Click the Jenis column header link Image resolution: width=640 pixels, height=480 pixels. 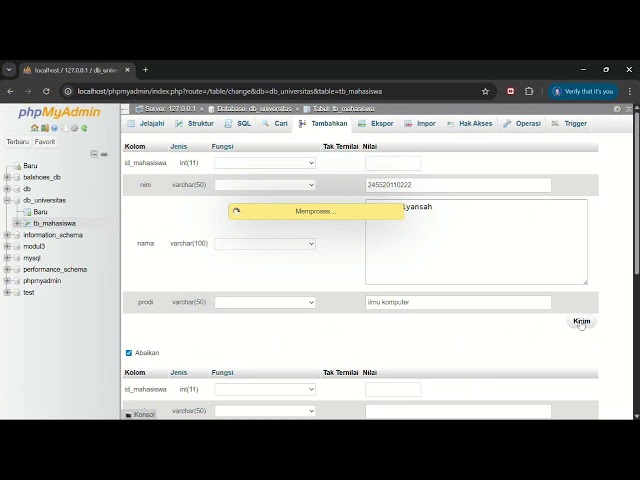(x=179, y=147)
